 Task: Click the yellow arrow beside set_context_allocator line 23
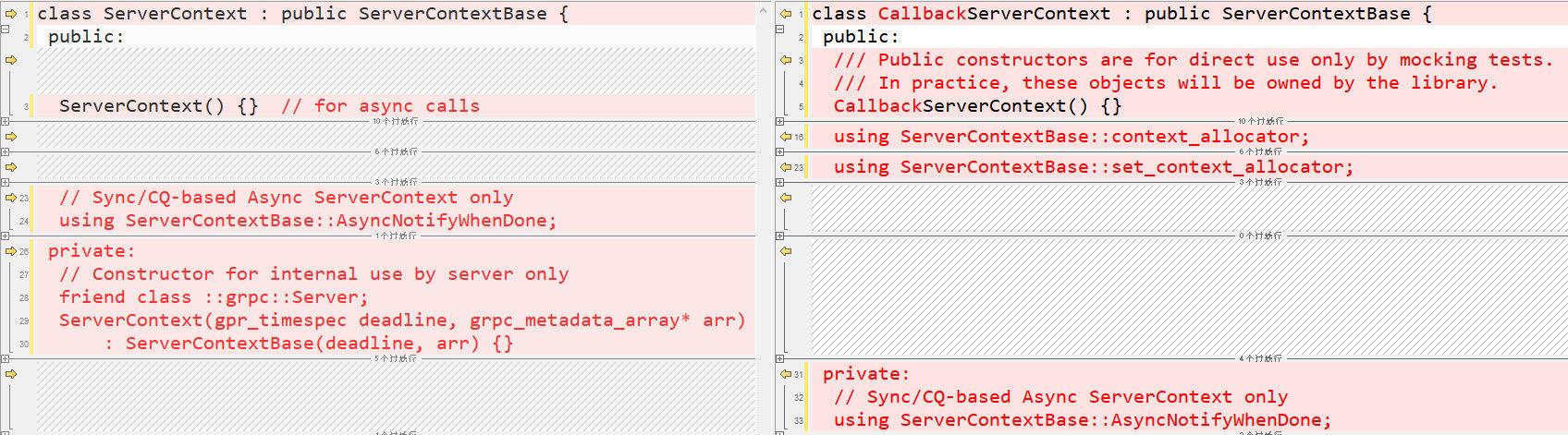(x=785, y=167)
